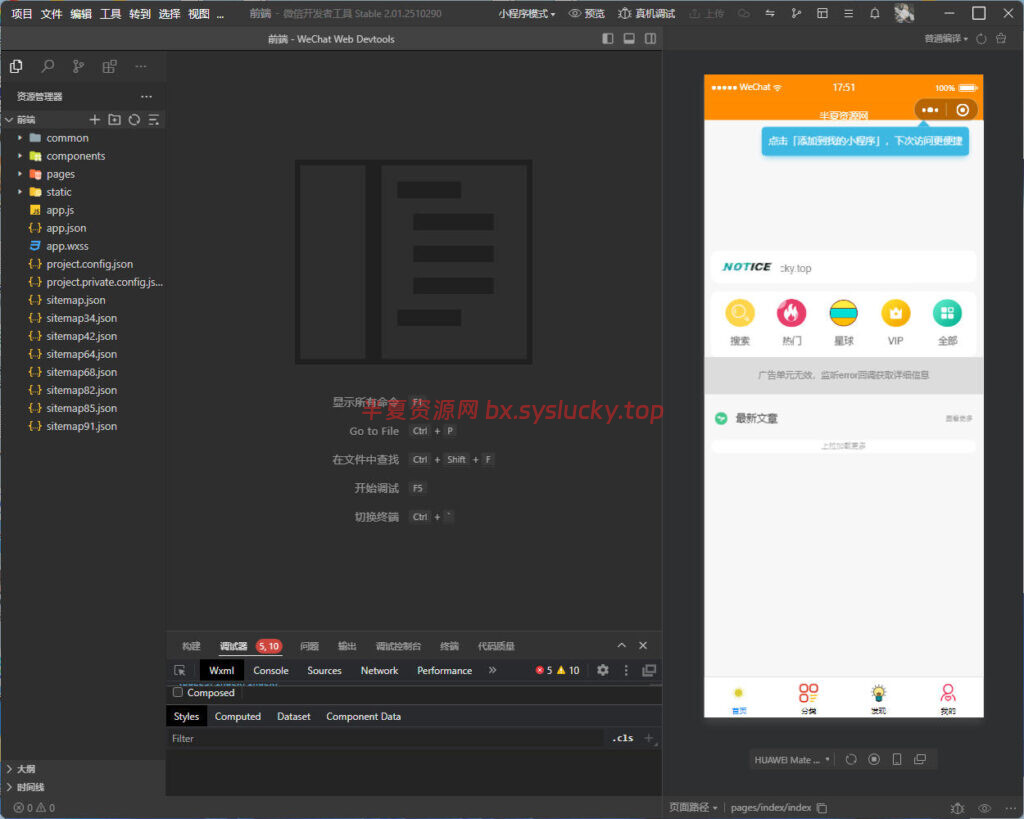1024x819 pixels.
Task: Focus the styles Filter input field
Action: click(385, 738)
